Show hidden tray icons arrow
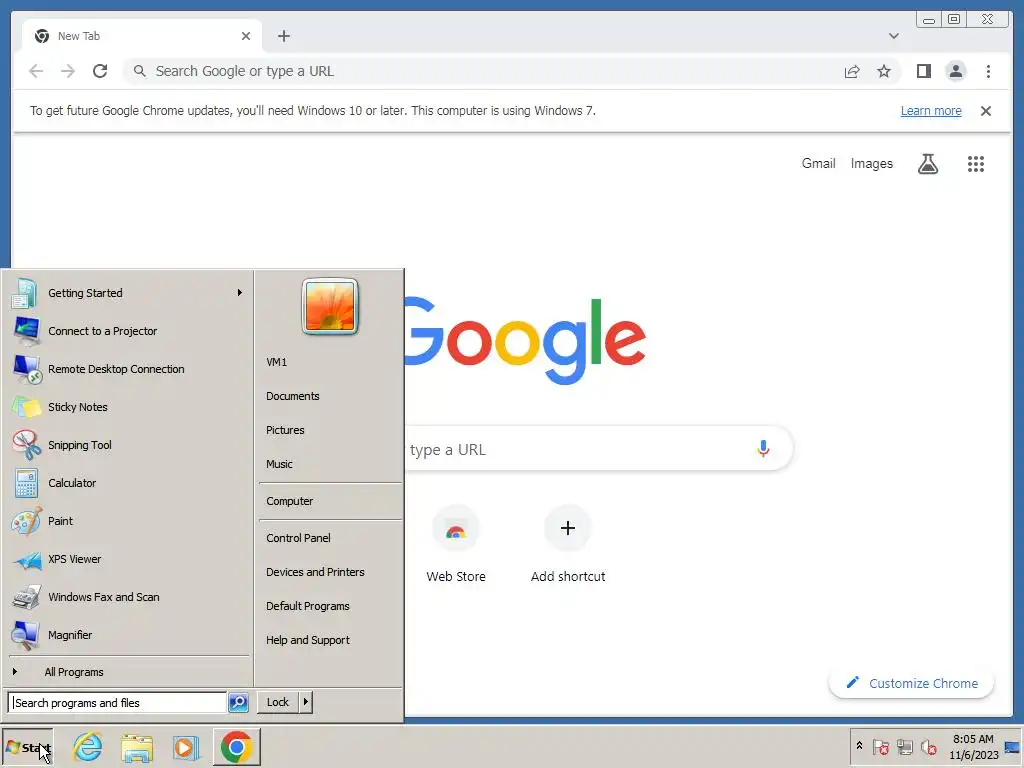1024x768 pixels. click(x=859, y=746)
